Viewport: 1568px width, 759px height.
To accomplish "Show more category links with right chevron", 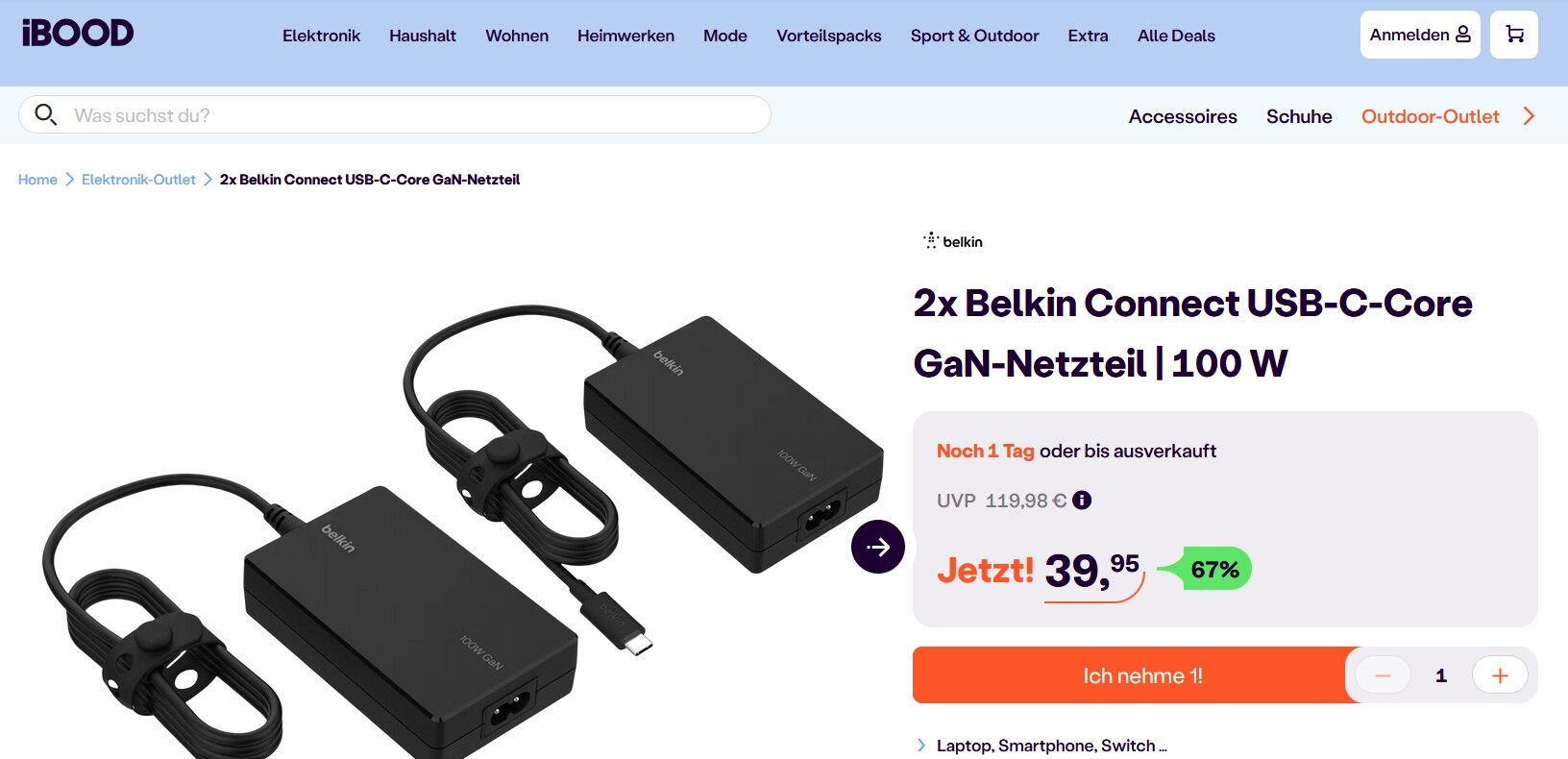I will pyautogui.click(x=1529, y=116).
